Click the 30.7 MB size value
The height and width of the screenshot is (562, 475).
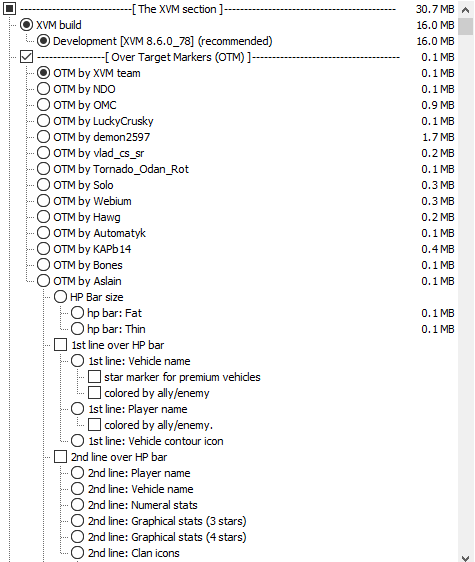435,9
